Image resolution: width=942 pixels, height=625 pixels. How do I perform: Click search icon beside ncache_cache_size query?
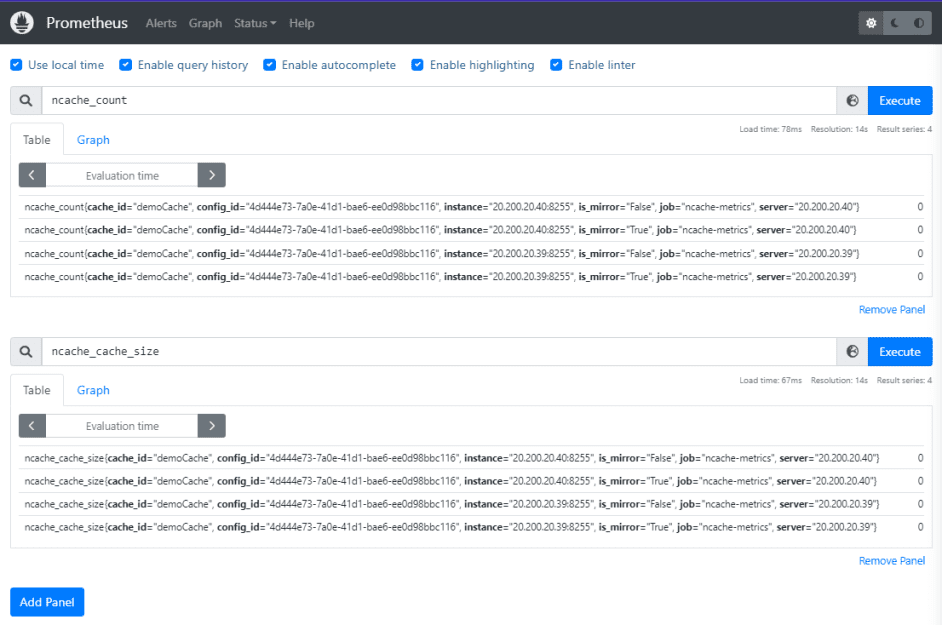(x=26, y=352)
